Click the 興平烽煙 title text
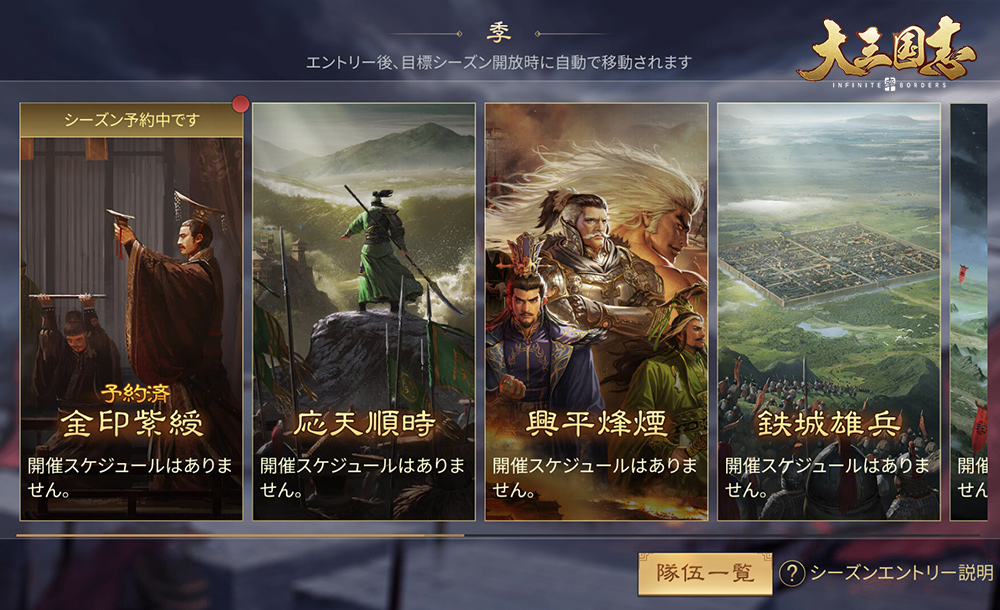 pos(596,424)
